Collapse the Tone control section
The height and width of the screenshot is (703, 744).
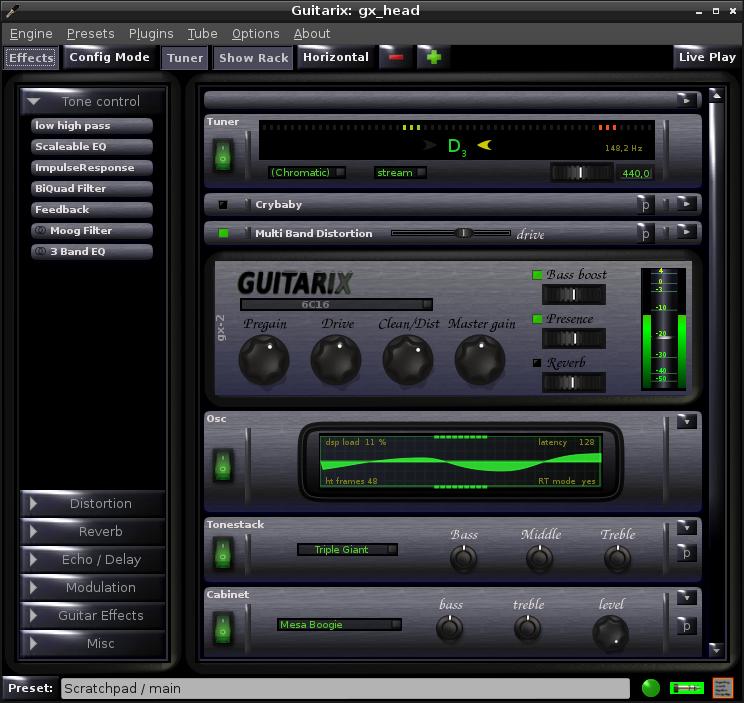(93, 102)
